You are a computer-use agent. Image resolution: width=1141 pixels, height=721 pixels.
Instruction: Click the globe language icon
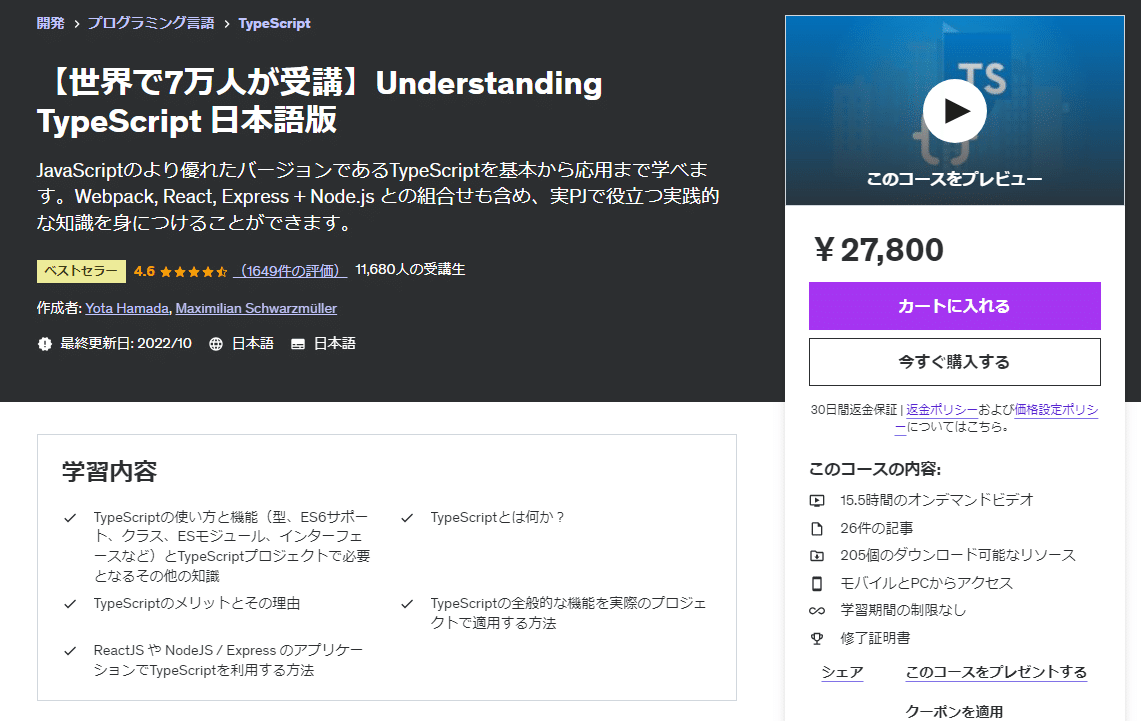(216, 344)
